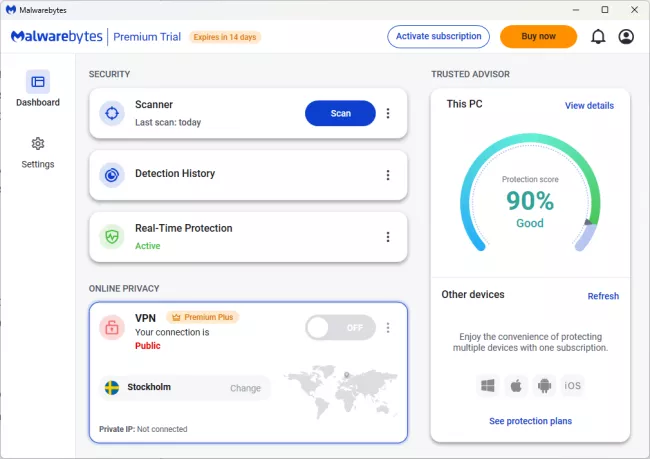
Task: Click the Android platform icon
Action: (x=544, y=386)
